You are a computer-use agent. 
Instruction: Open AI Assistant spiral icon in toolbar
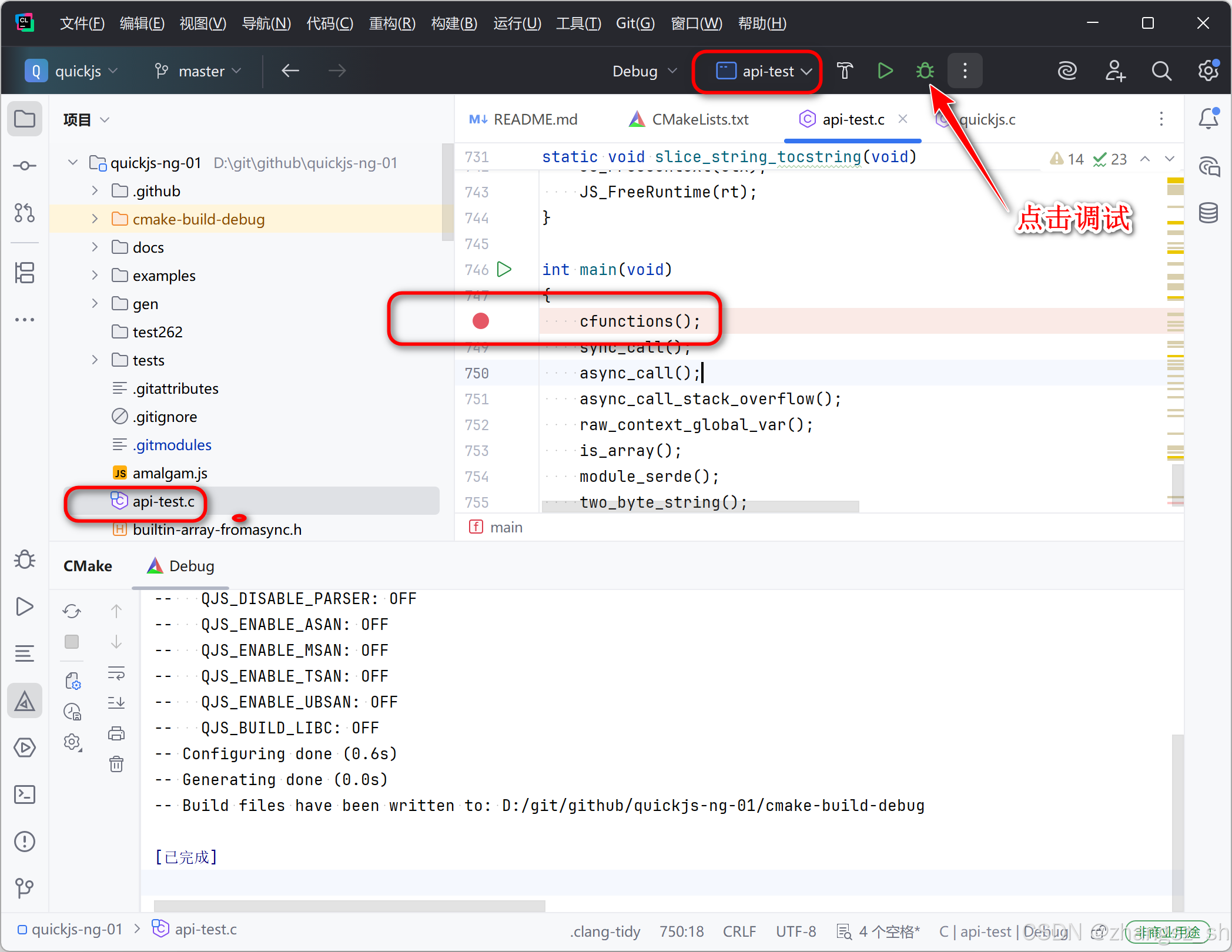pos(1067,71)
